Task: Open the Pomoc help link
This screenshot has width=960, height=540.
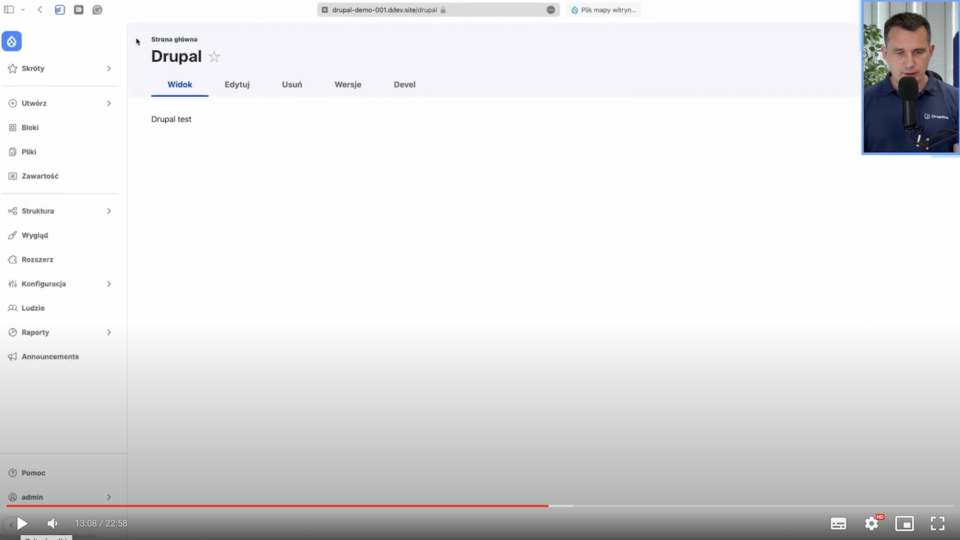Action: [33, 473]
